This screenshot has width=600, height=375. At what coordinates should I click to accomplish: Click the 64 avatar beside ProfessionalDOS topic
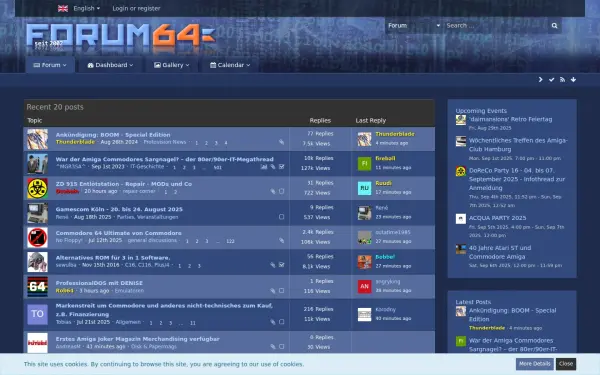coord(38,287)
